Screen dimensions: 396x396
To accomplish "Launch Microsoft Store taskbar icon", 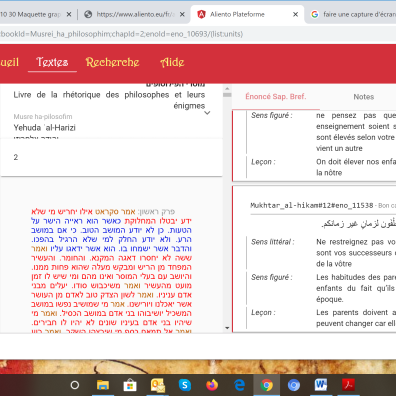I will coord(130,385).
